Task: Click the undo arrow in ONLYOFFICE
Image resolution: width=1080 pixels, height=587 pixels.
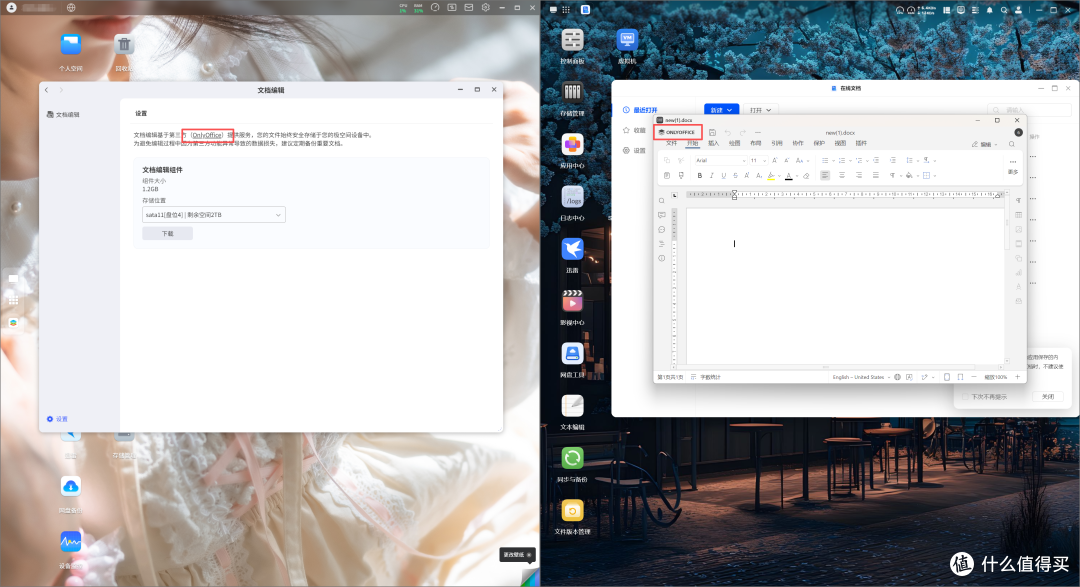Action: coord(728,132)
